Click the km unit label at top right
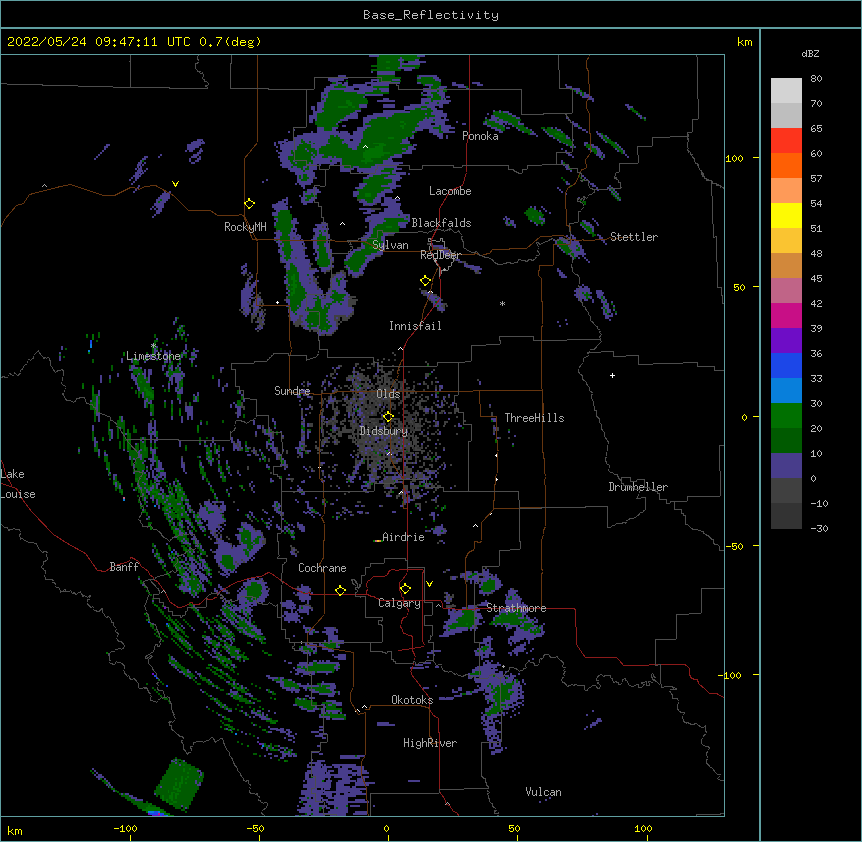Image resolution: width=862 pixels, height=842 pixels. [744, 42]
